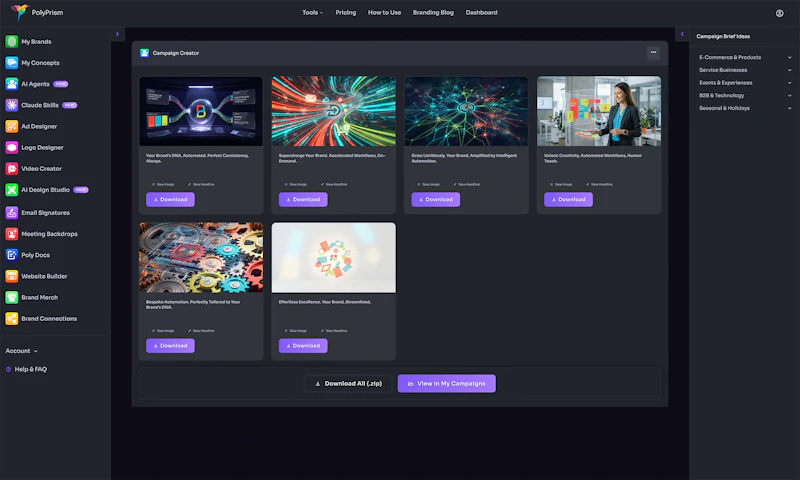This screenshot has height=480, width=800.
Task: Generate New Image for 'Your Brand's DNA' card
Action: tap(163, 184)
